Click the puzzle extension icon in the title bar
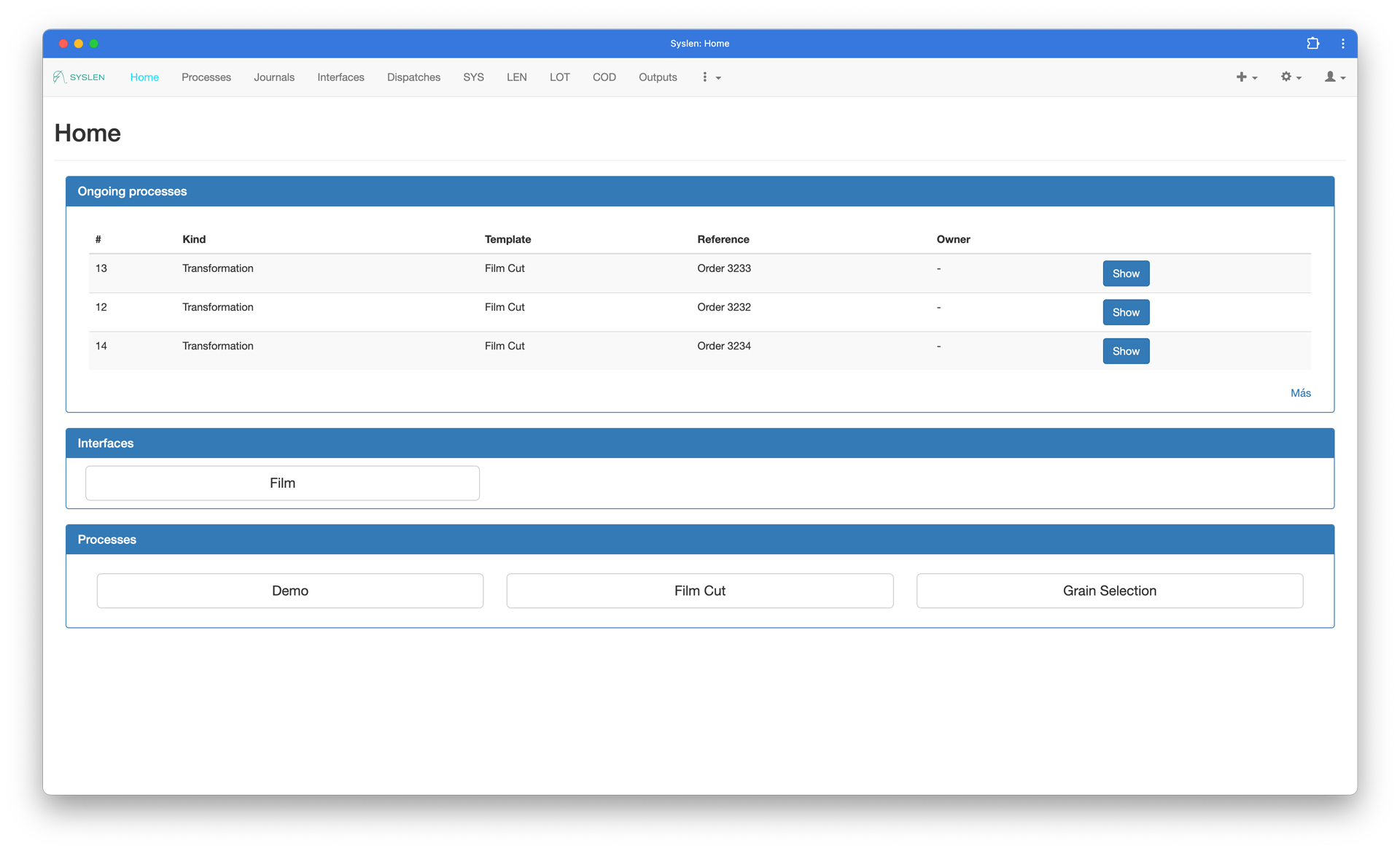This screenshot has width=1400, height=851. (x=1312, y=44)
